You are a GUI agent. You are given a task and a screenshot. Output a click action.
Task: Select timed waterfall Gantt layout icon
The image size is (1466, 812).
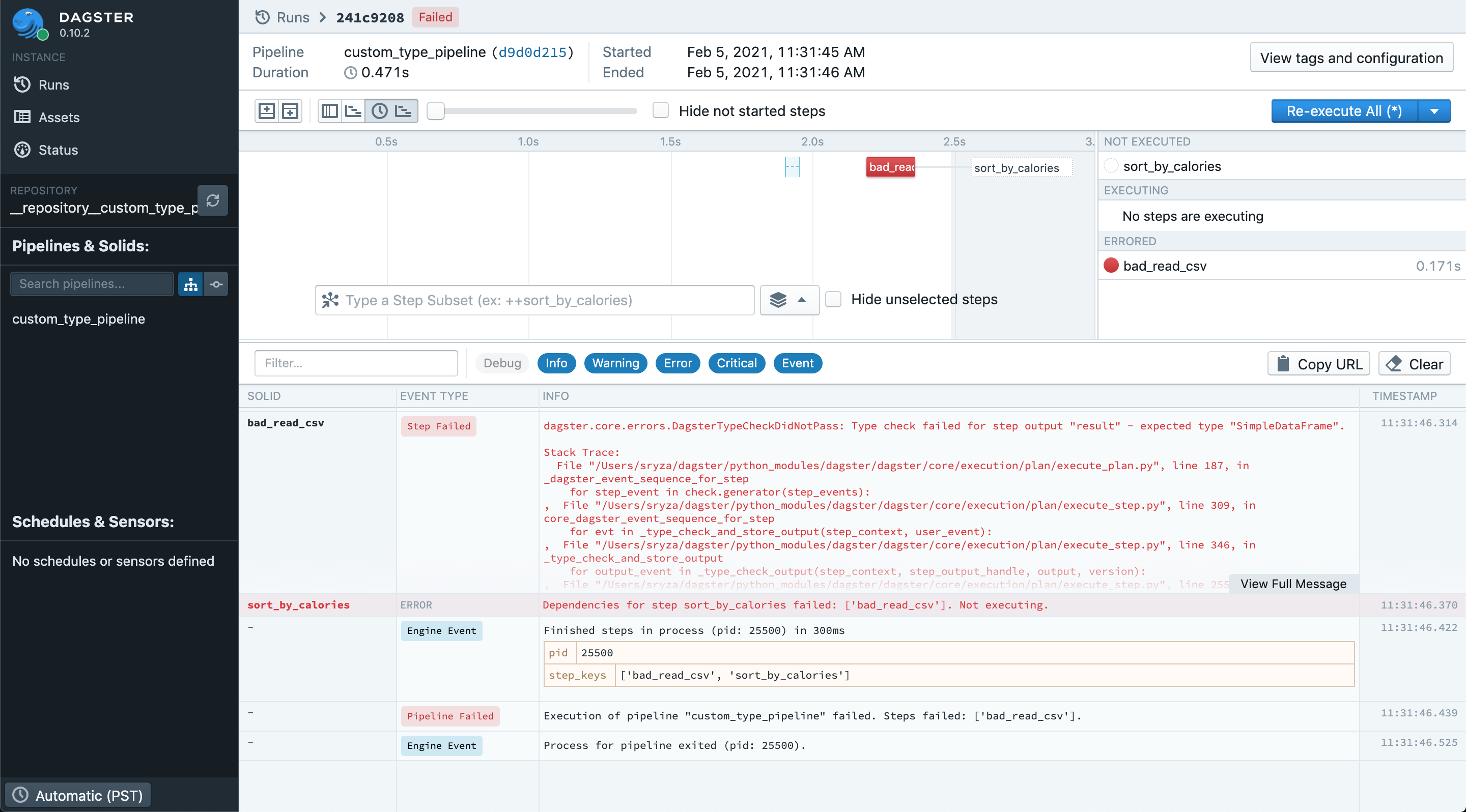tap(404, 110)
